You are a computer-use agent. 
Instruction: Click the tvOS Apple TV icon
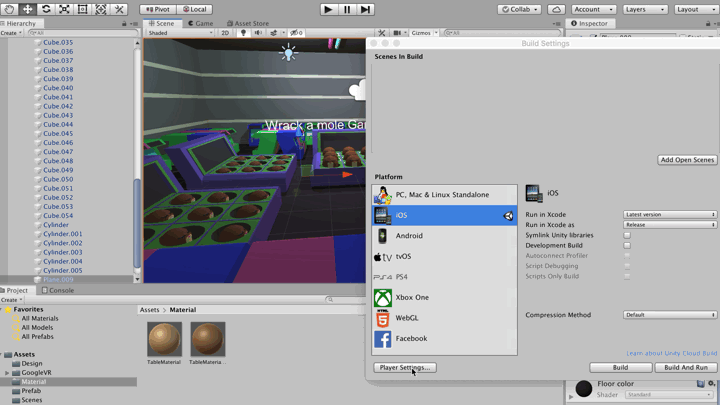(x=382, y=257)
